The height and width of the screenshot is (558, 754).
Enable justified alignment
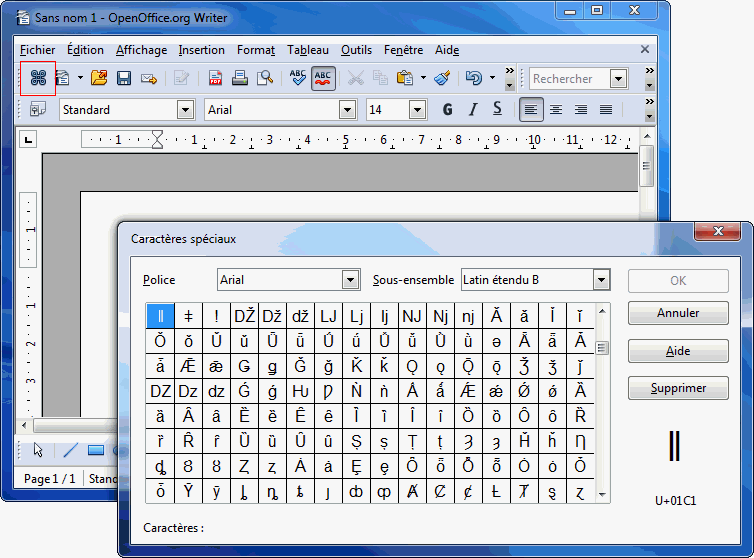click(x=606, y=110)
